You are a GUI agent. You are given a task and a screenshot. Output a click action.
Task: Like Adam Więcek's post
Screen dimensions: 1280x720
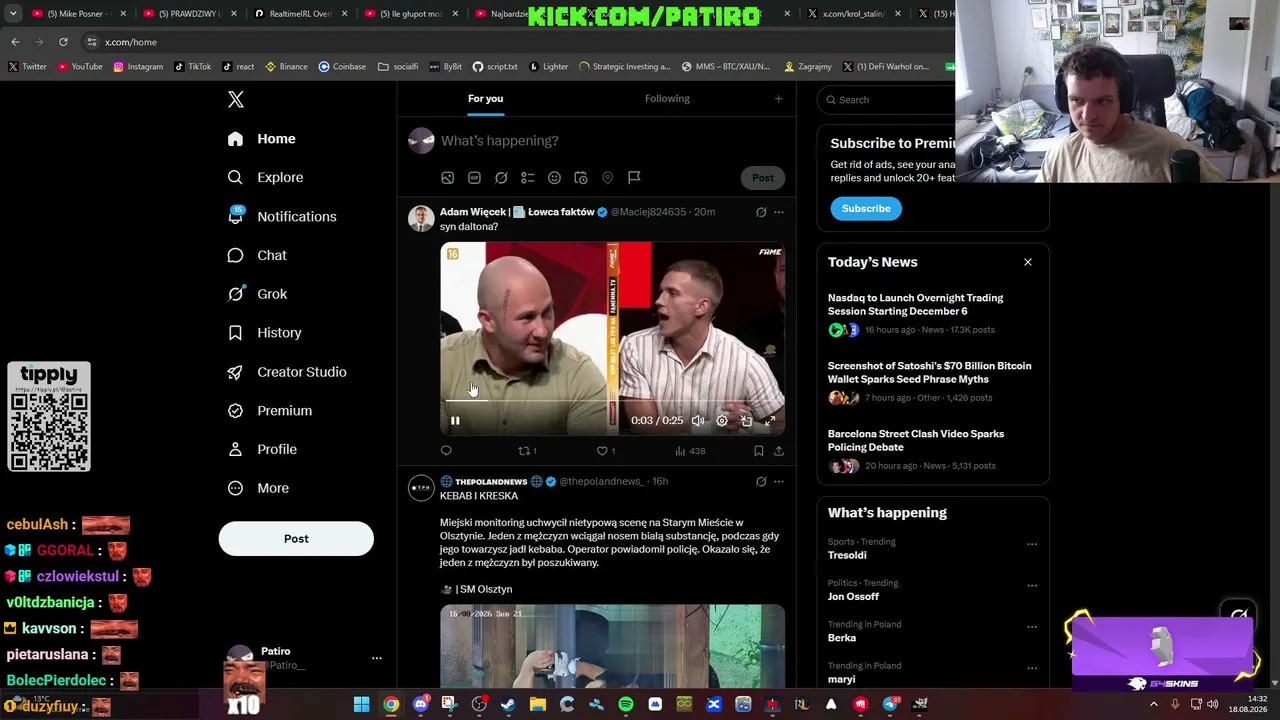[606, 451]
